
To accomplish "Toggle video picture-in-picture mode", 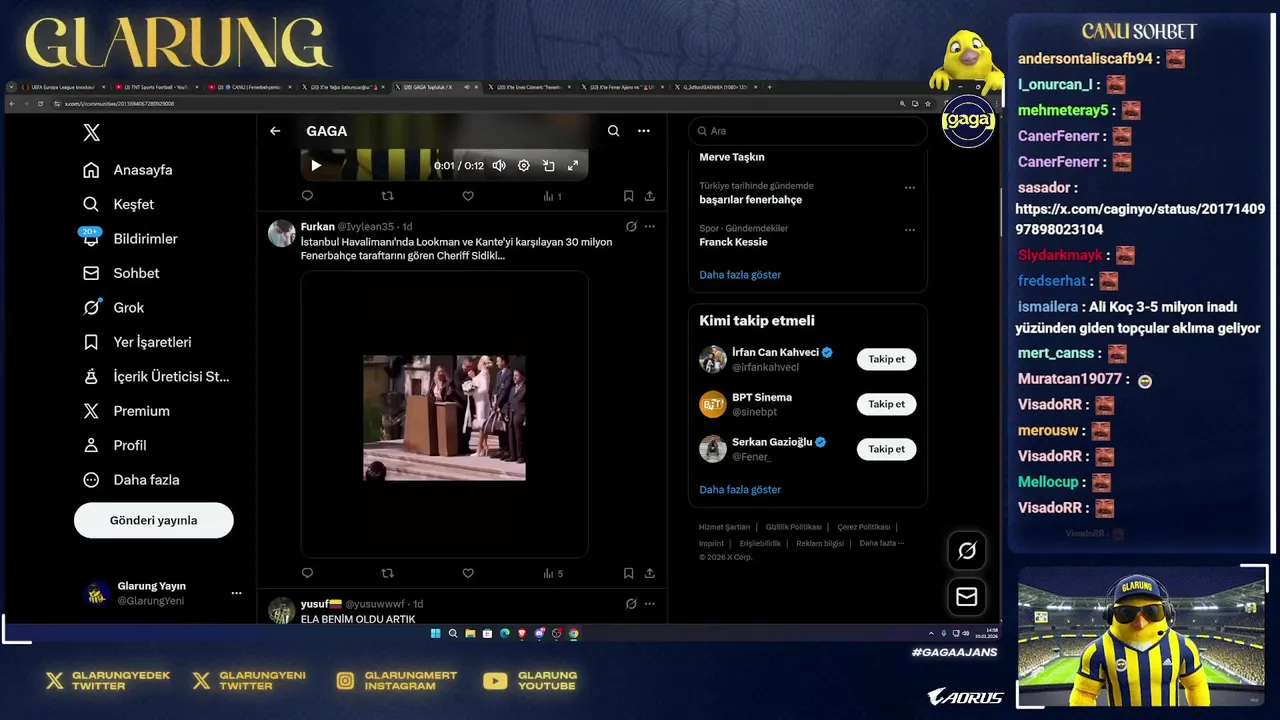I will click(x=548, y=165).
